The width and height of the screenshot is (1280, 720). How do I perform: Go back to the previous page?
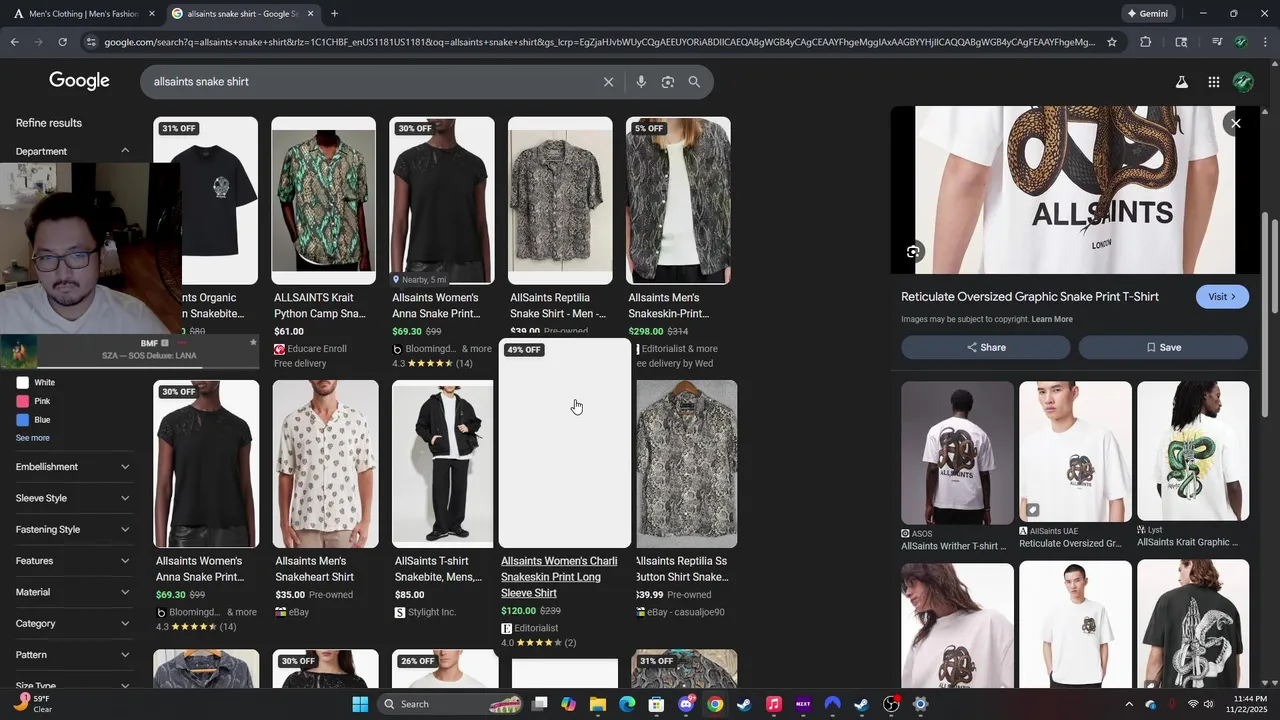14,42
